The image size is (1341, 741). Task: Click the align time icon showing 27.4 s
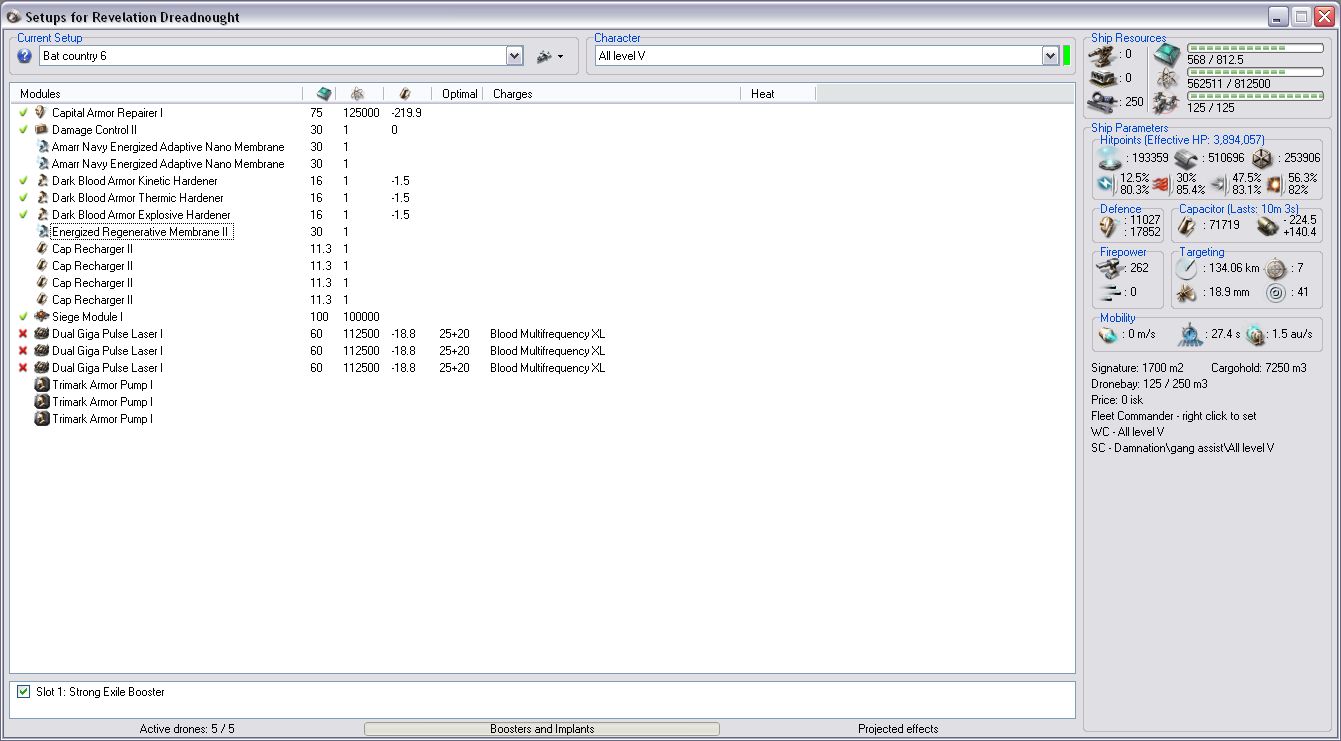tap(1190, 334)
